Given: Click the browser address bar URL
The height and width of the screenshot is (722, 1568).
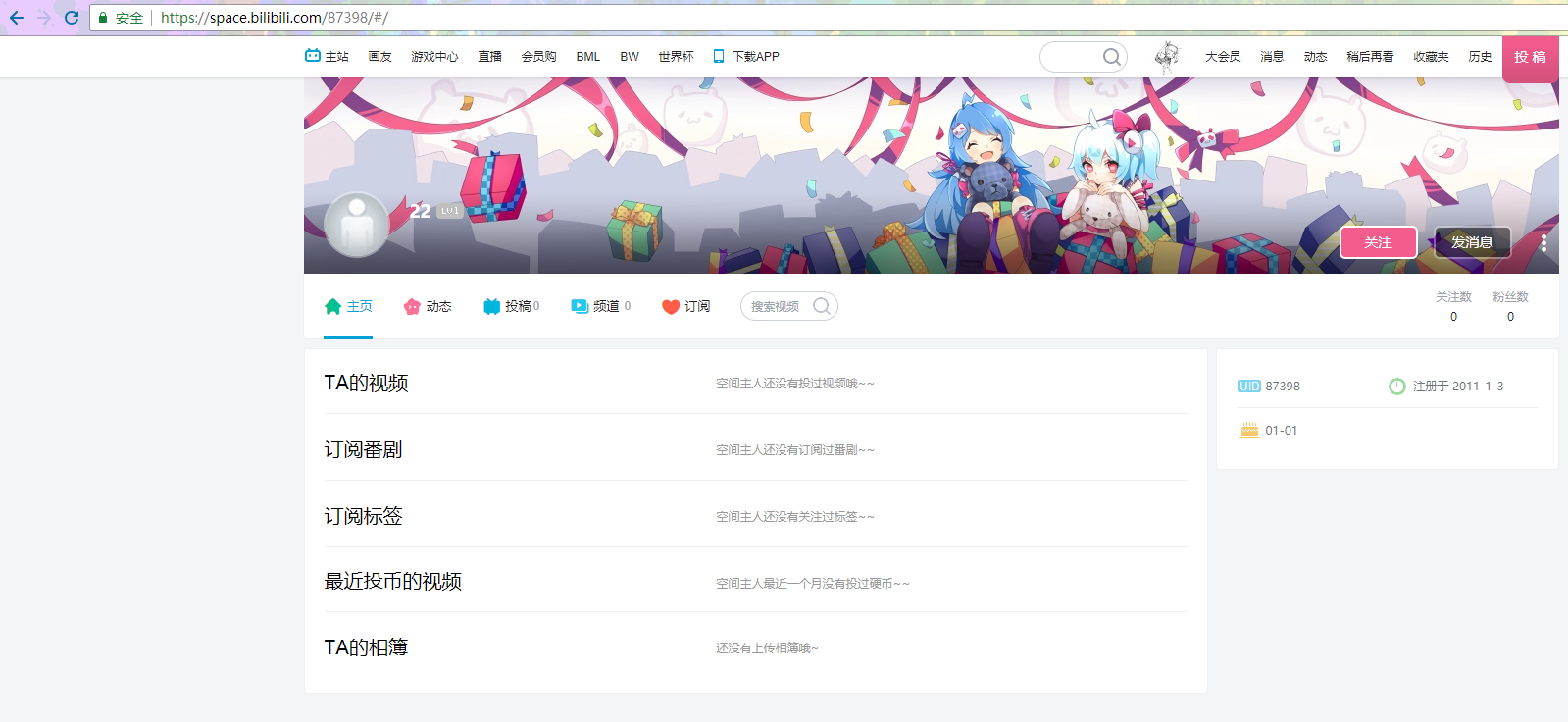Looking at the screenshot, I should click(x=275, y=18).
